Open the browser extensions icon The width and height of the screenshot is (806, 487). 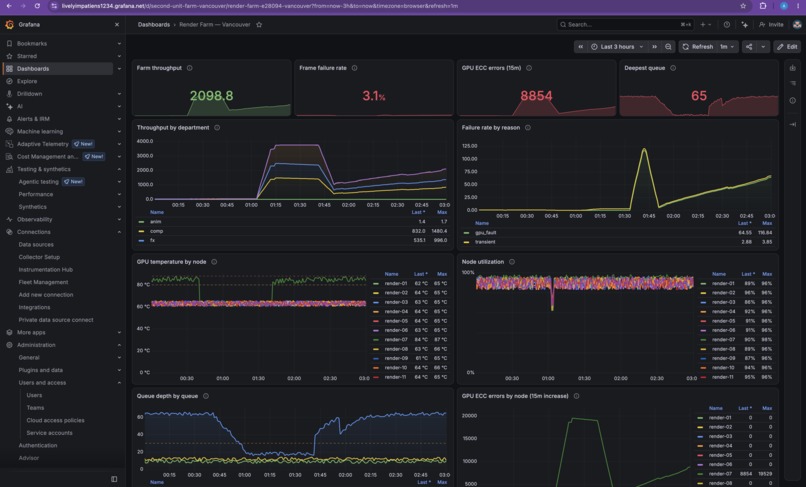[763, 6]
